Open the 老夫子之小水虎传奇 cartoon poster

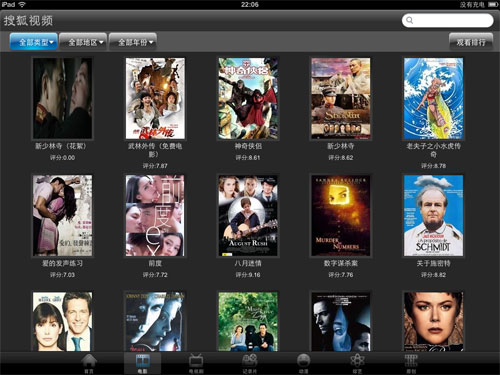[x=433, y=98]
